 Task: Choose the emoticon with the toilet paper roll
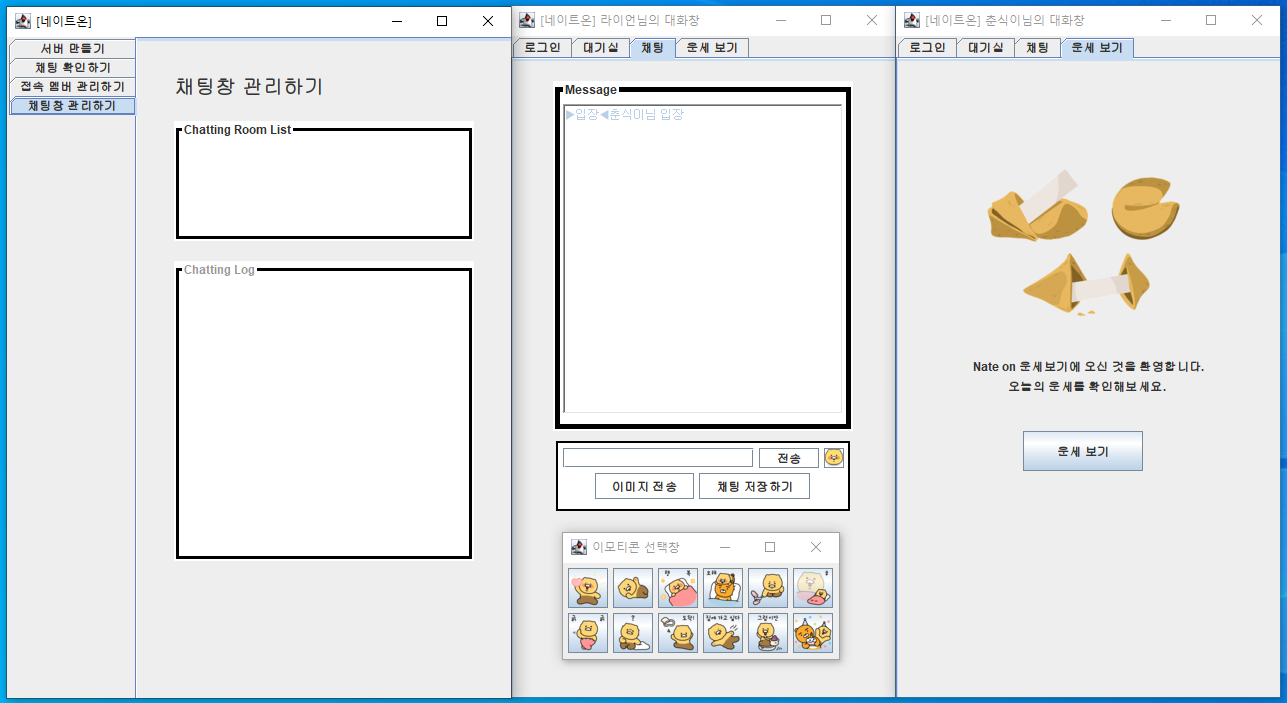click(x=678, y=633)
